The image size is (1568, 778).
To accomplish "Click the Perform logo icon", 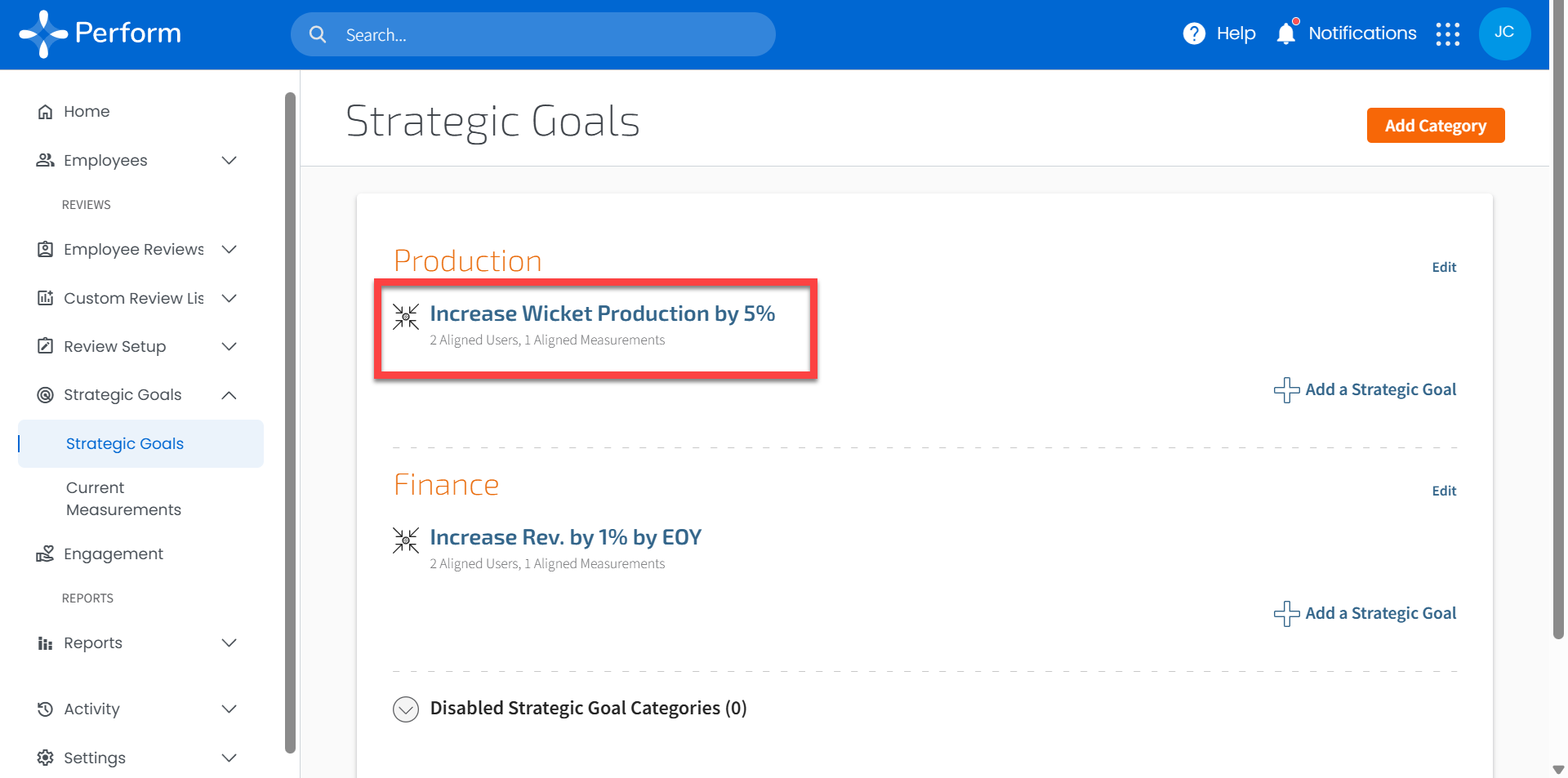I will tap(43, 34).
